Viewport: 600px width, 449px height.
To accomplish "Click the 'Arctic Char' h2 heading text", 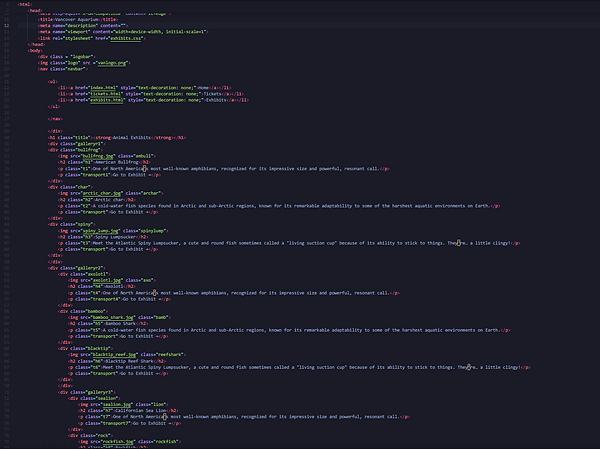I will pos(111,199).
